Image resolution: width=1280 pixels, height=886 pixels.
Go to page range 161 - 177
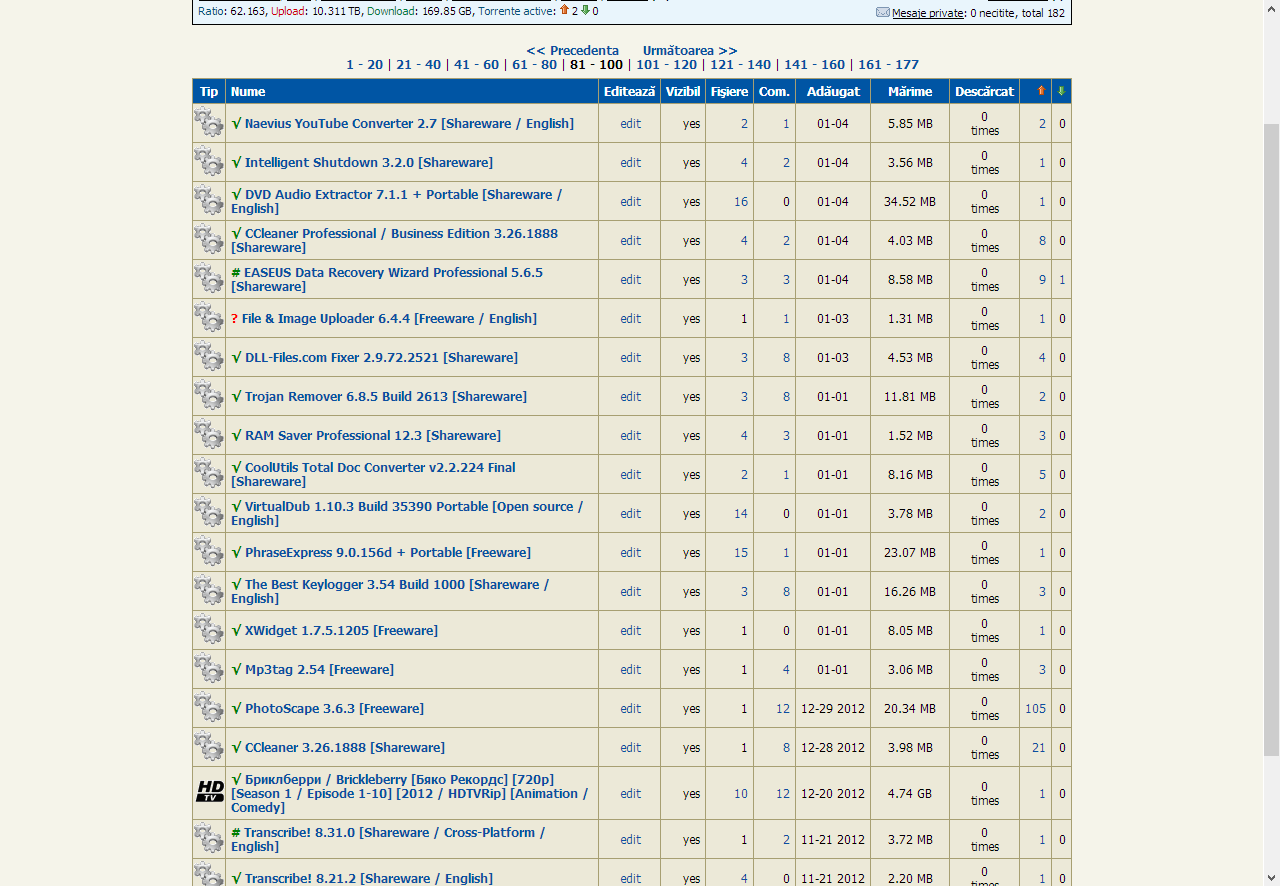[x=888, y=64]
